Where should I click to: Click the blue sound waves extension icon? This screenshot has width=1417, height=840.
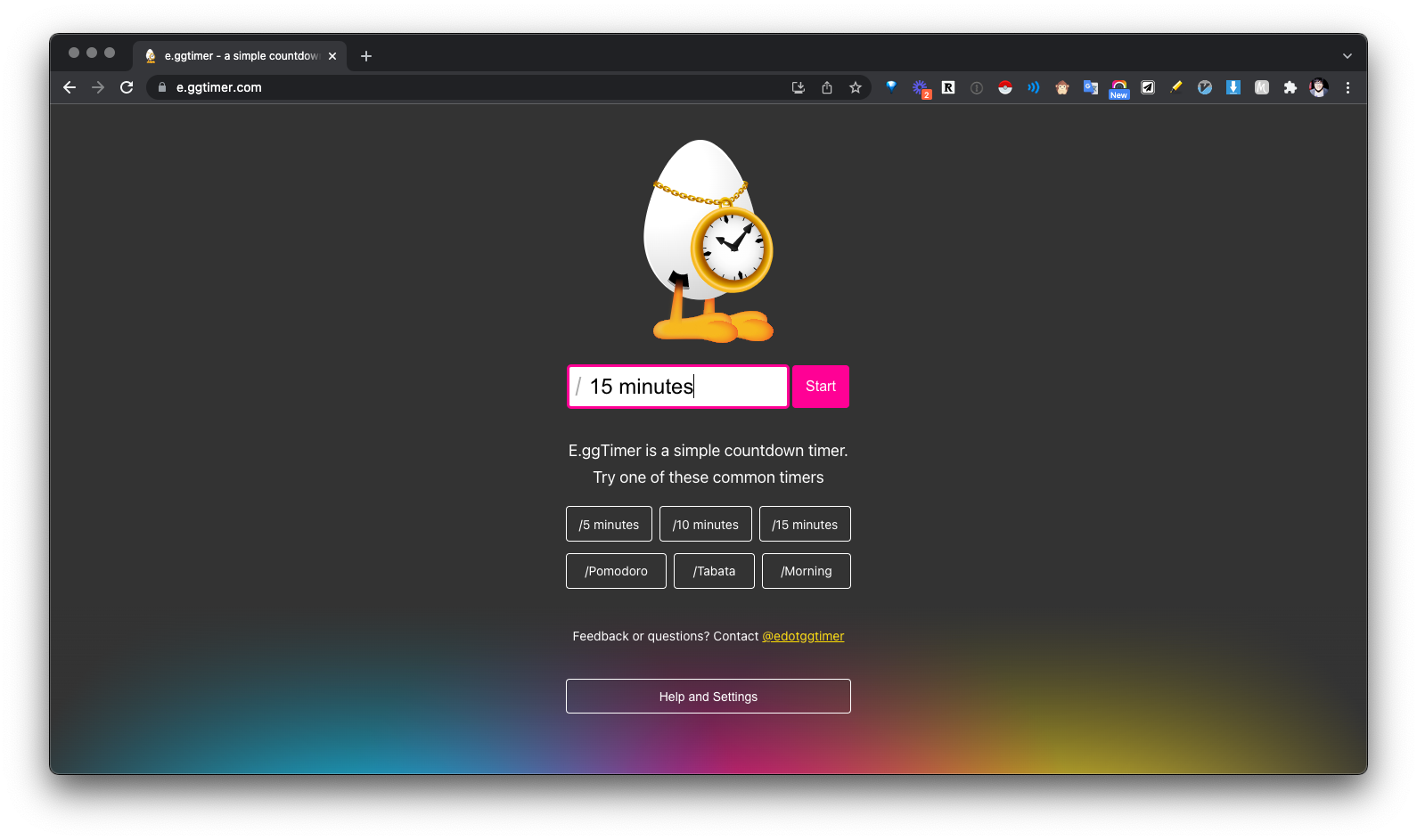coord(1034,87)
